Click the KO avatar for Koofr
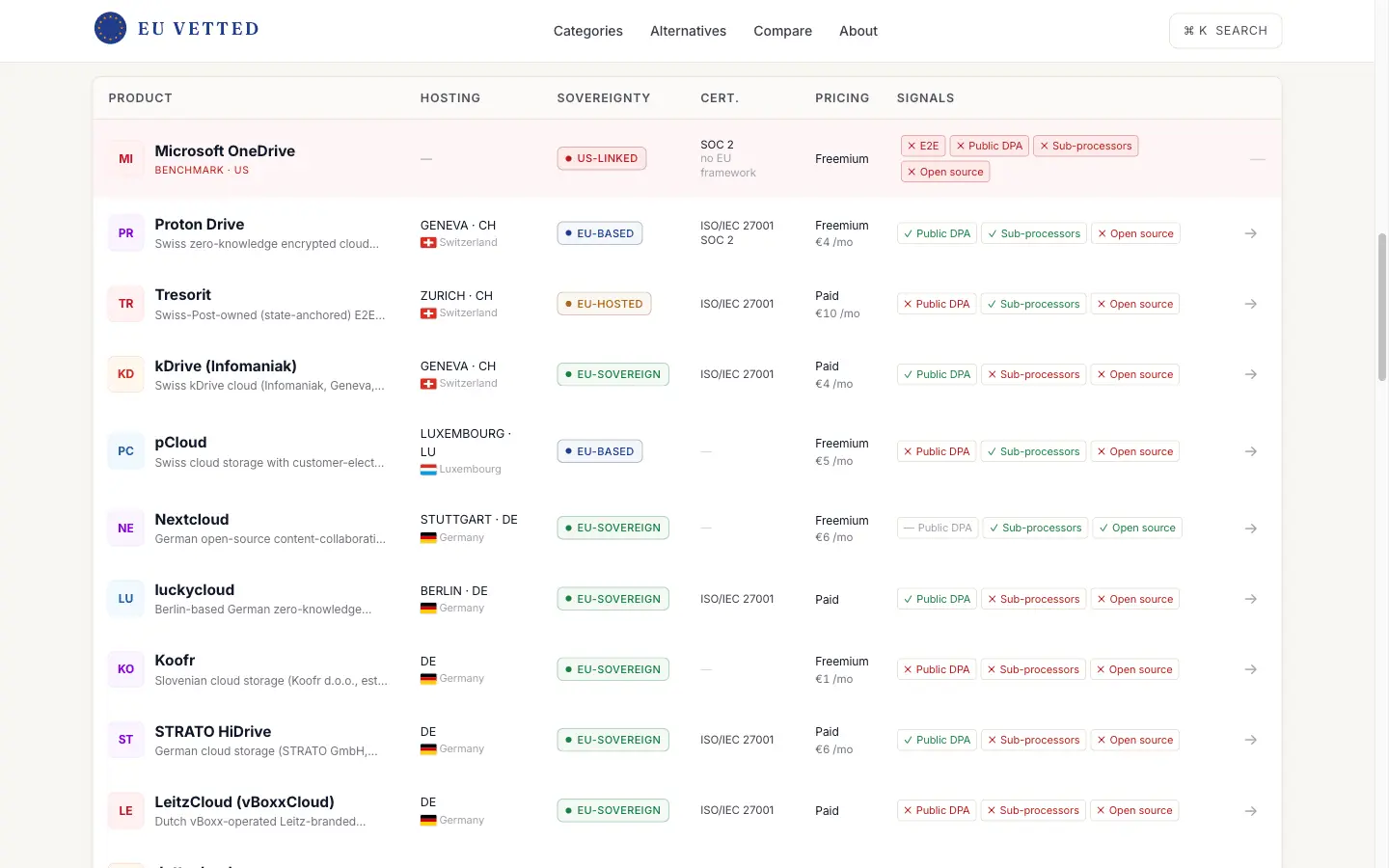This screenshot has height=868, width=1389. tap(125, 669)
